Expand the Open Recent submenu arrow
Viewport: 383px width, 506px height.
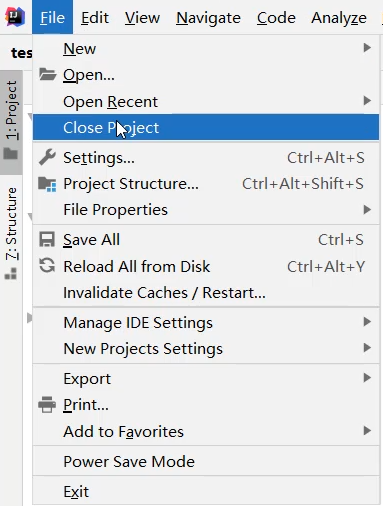tap(367, 100)
